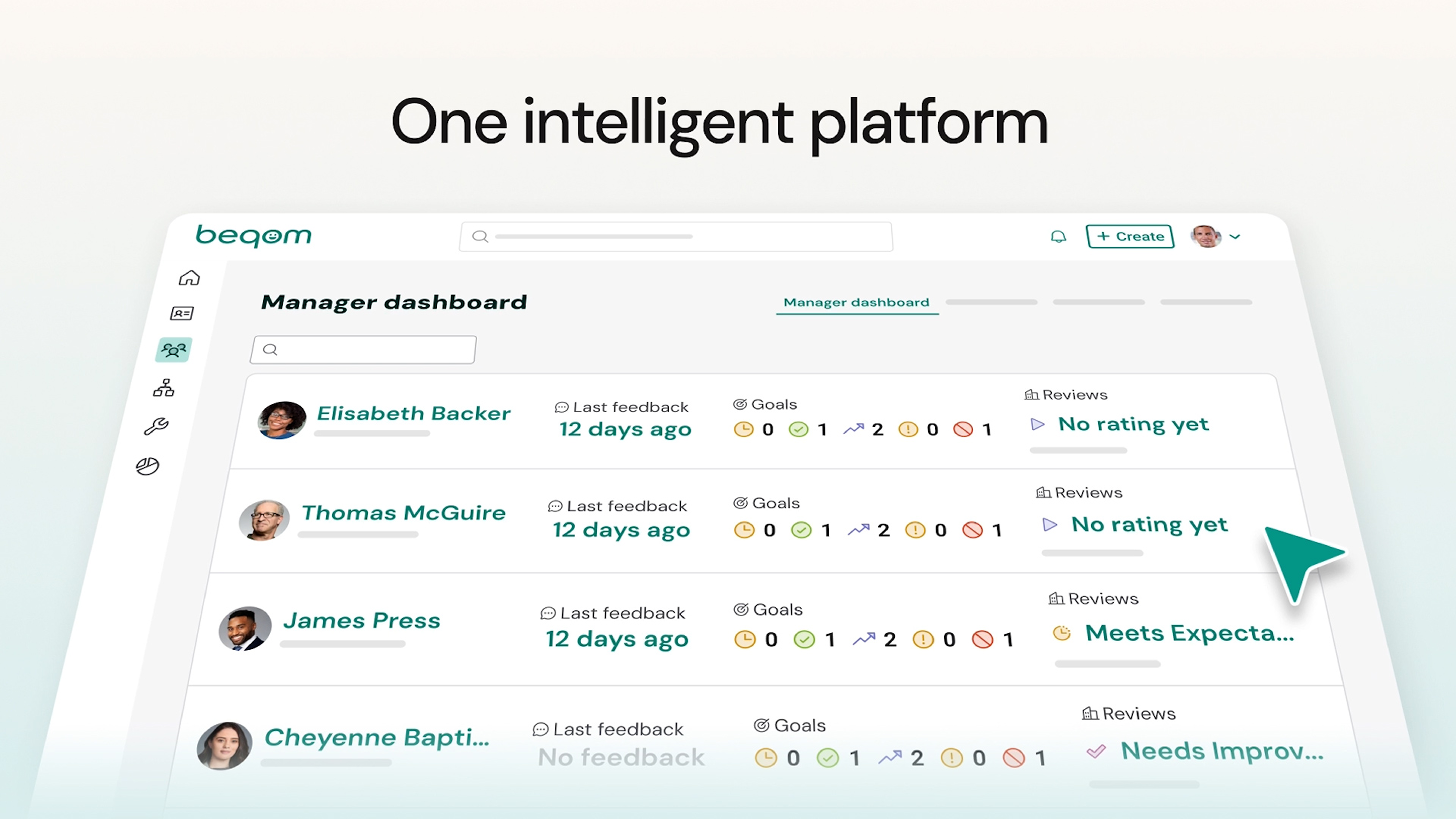Focus the top global search bar
Viewport: 1456px width, 819px height.
[675, 236]
